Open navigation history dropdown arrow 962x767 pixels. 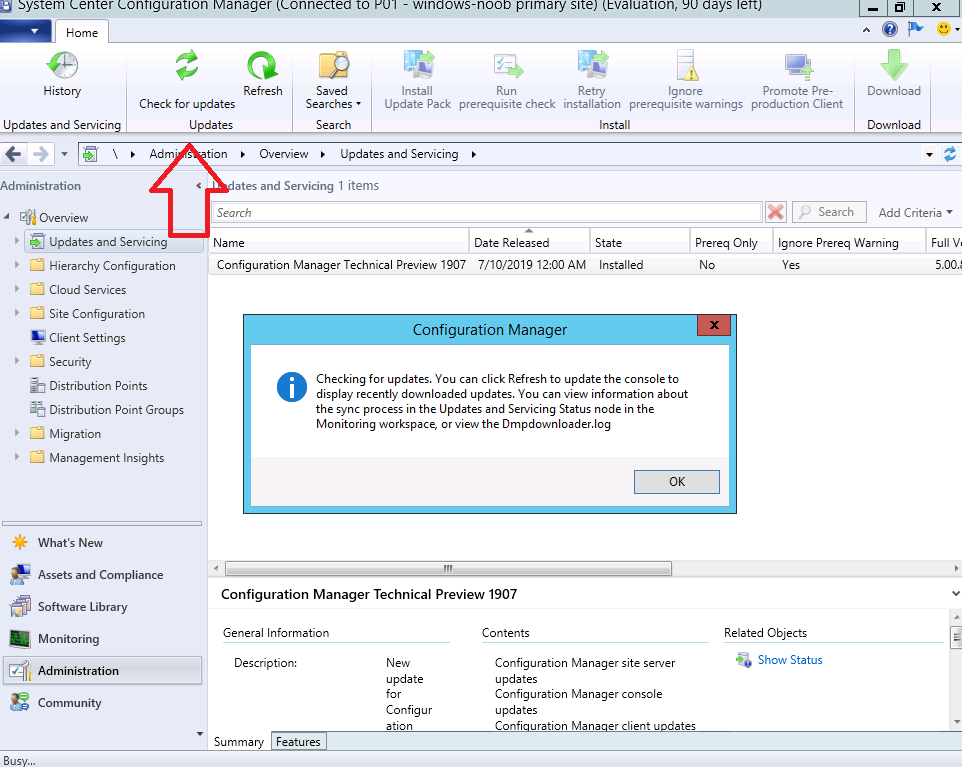pos(64,154)
